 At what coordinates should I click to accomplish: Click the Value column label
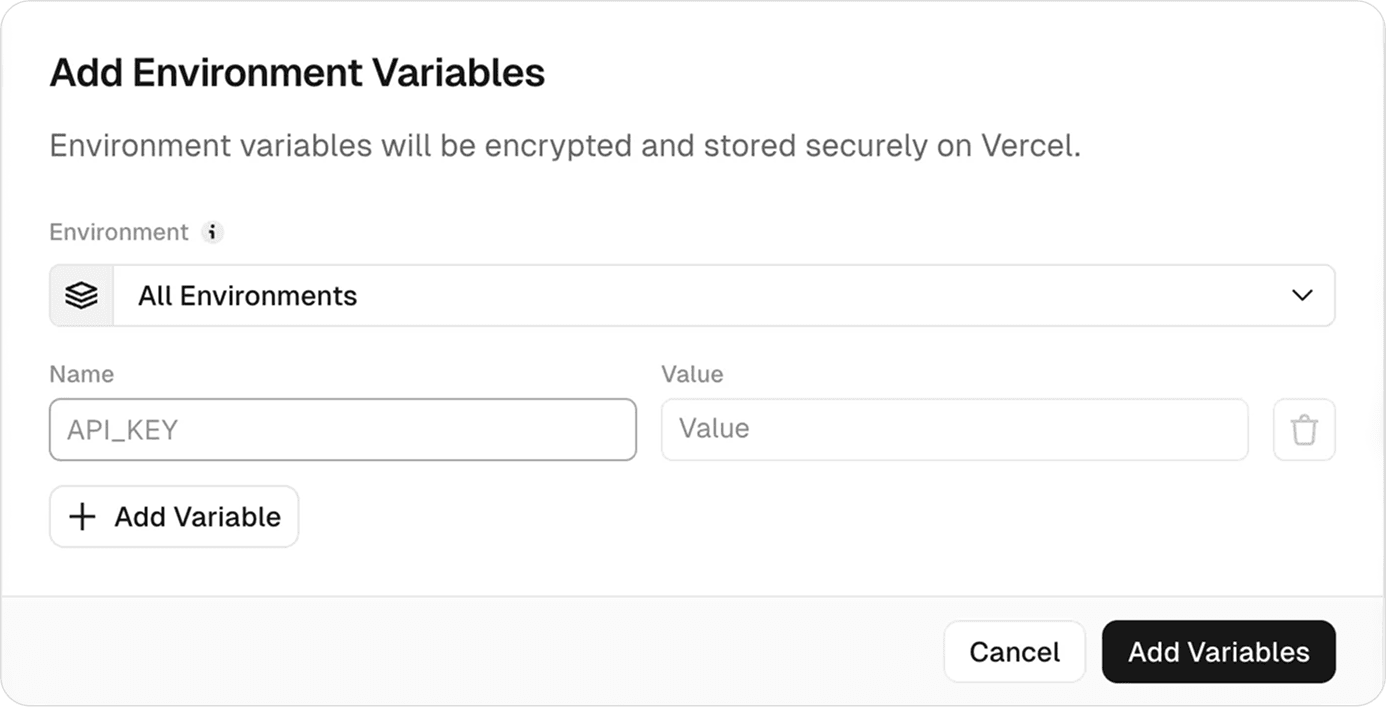tap(692, 374)
